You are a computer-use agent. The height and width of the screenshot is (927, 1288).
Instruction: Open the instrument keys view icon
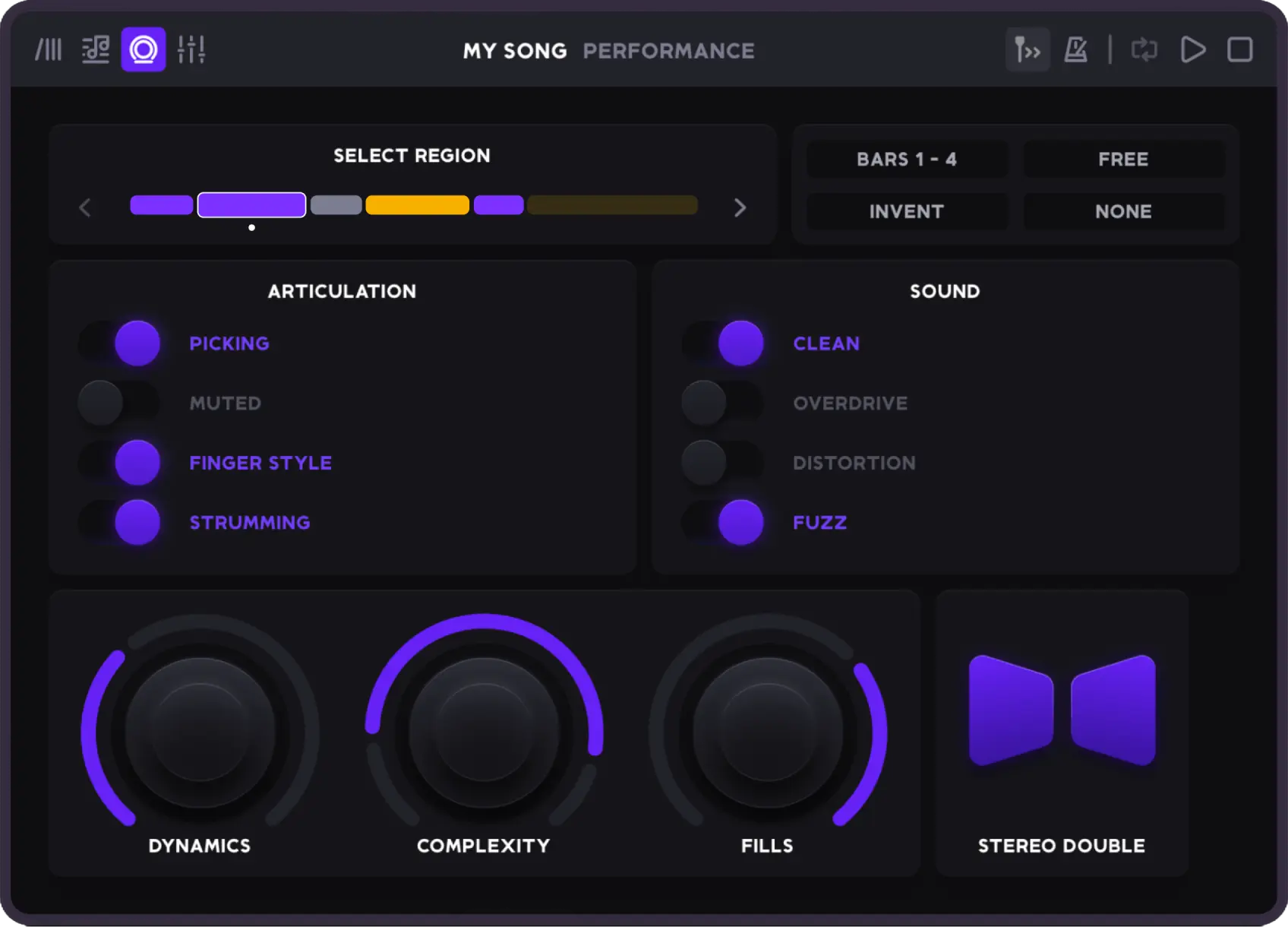[49, 50]
